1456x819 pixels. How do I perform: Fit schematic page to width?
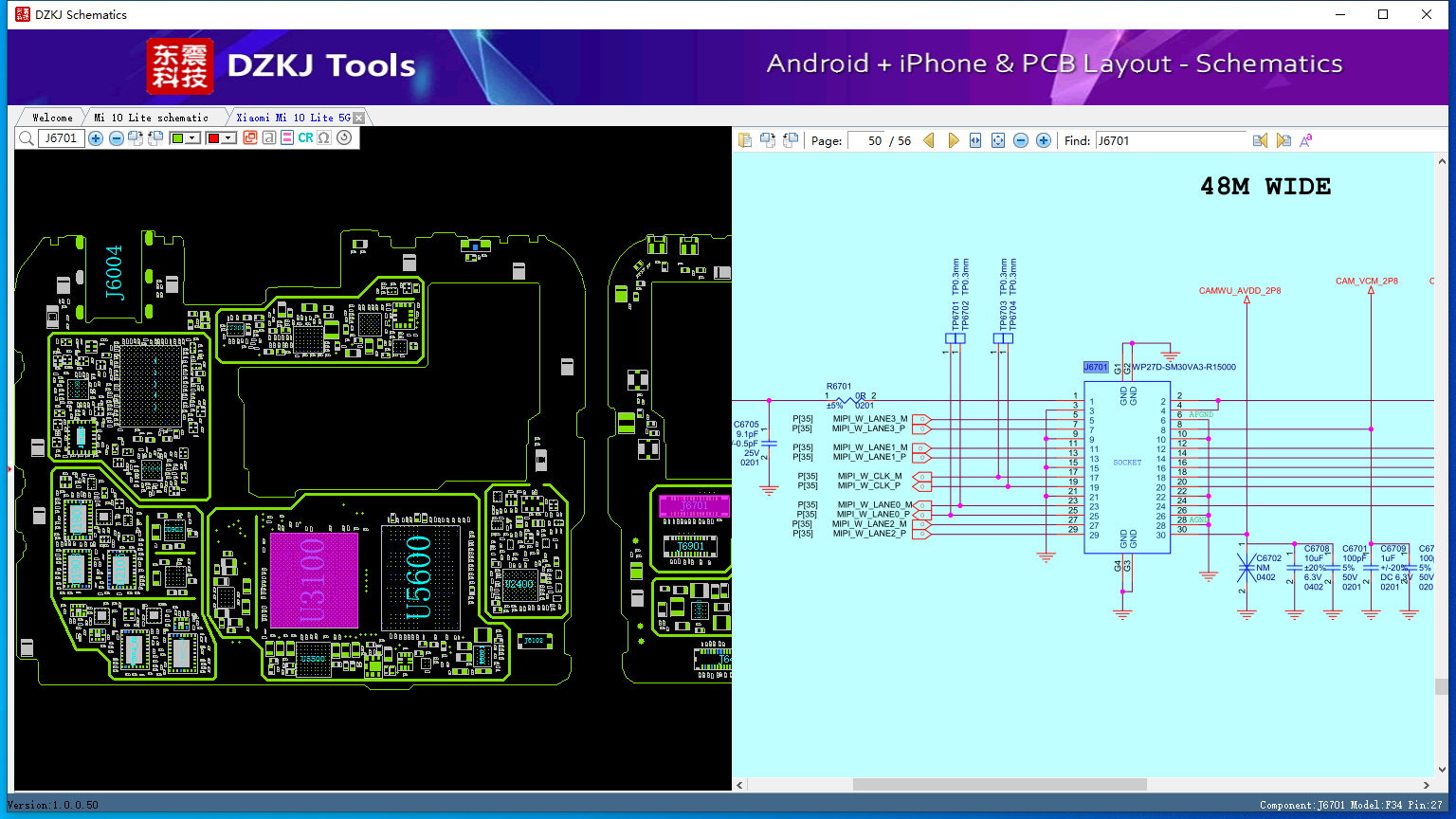(975, 140)
